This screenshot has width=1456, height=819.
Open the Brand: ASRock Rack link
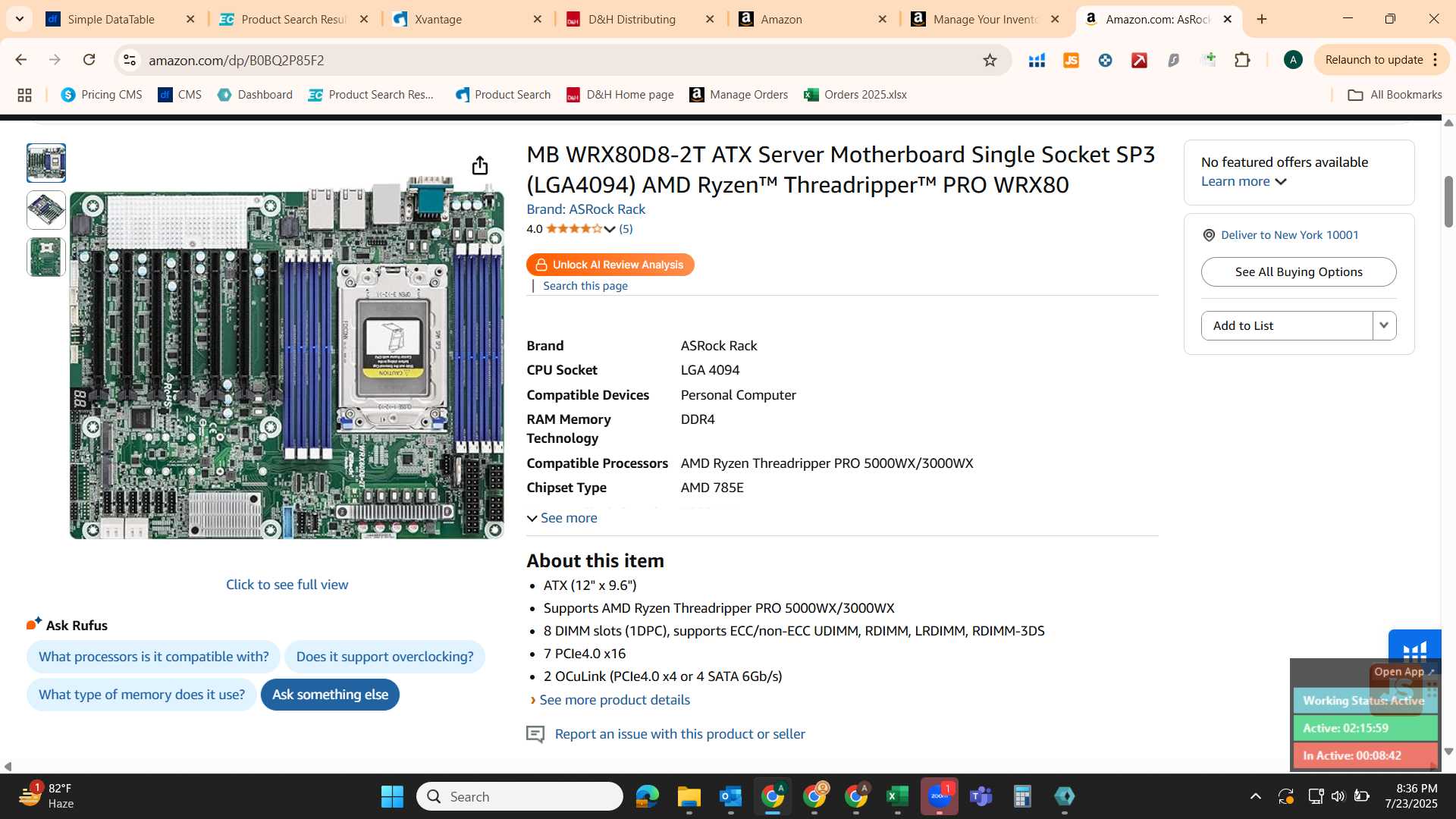tap(585, 209)
